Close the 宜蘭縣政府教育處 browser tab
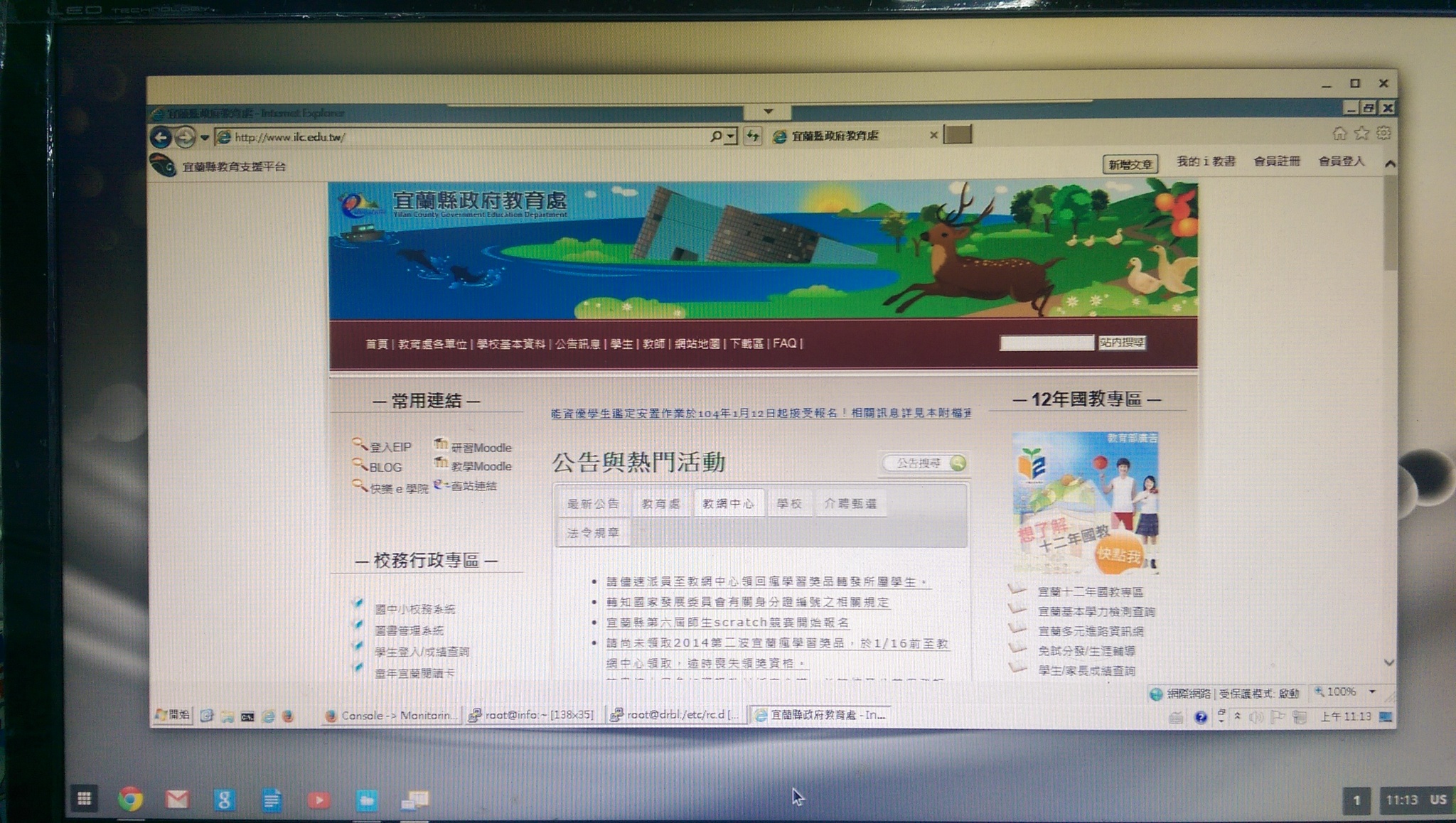Viewport: 1456px width, 823px height. (x=933, y=135)
